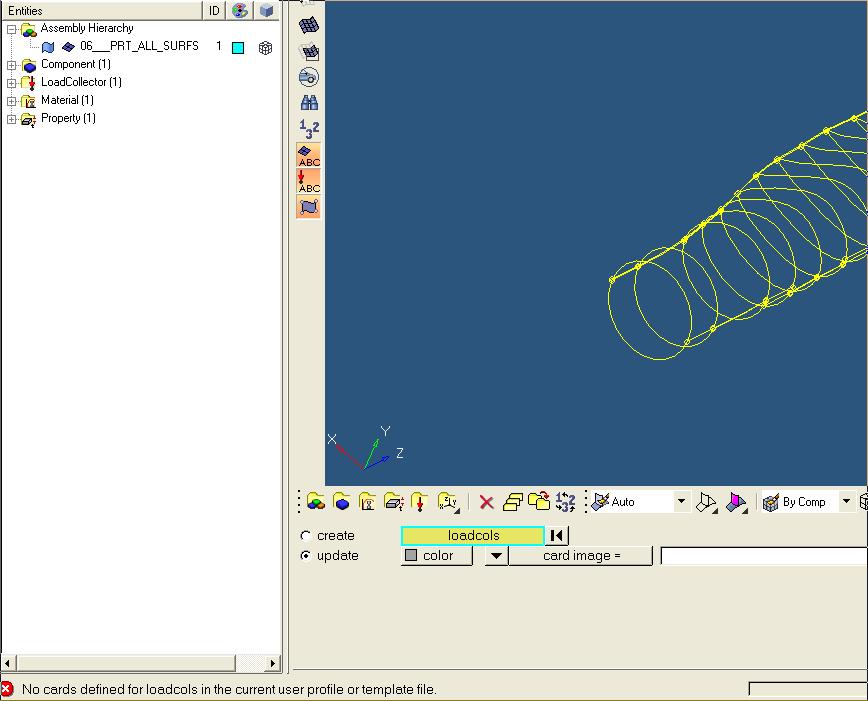Click the ID column header
Image resolution: width=868 pixels, height=701 pixels.
click(x=214, y=10)
